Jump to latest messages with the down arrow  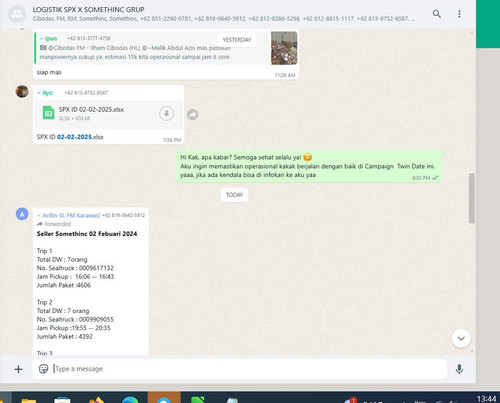(461, 338)
